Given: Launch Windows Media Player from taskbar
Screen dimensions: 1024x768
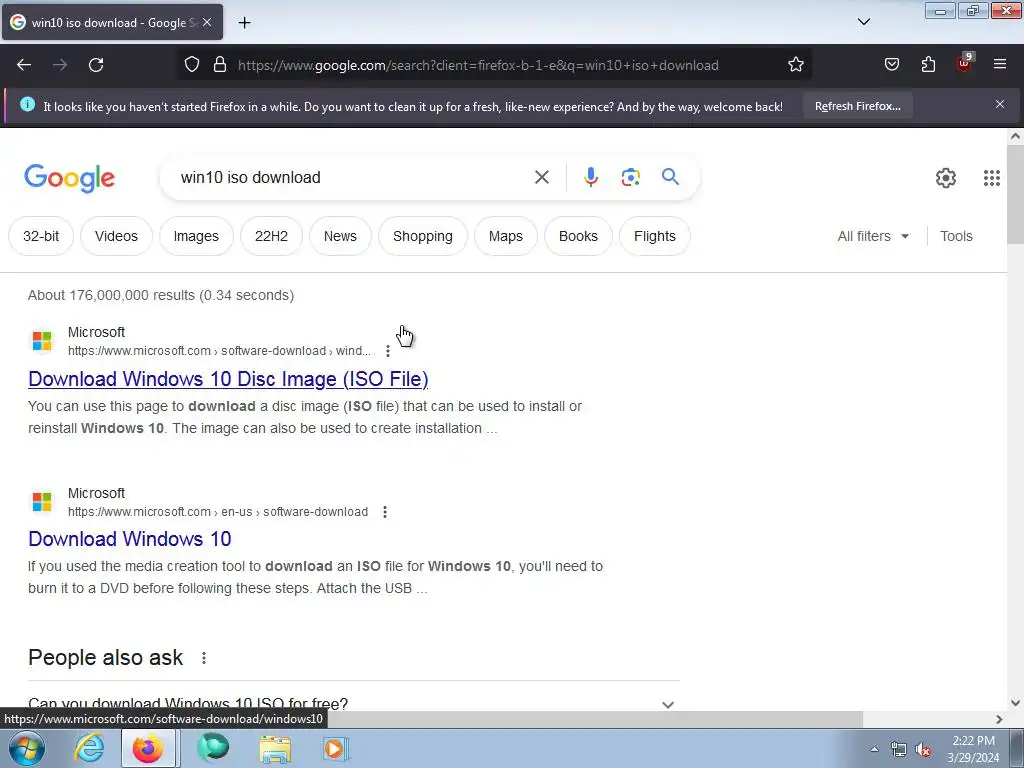Looking at the screenshot, I should (x=336, y=748).
